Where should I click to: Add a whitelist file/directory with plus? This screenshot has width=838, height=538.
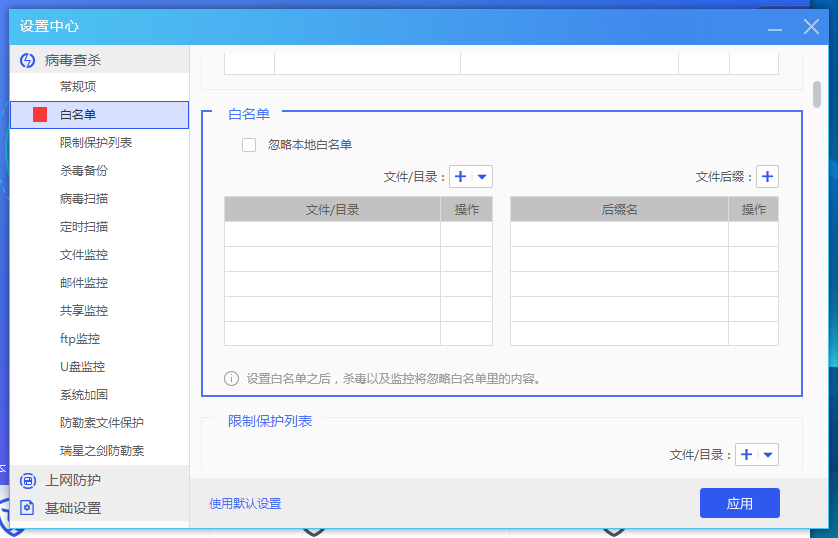click(461, 177)
